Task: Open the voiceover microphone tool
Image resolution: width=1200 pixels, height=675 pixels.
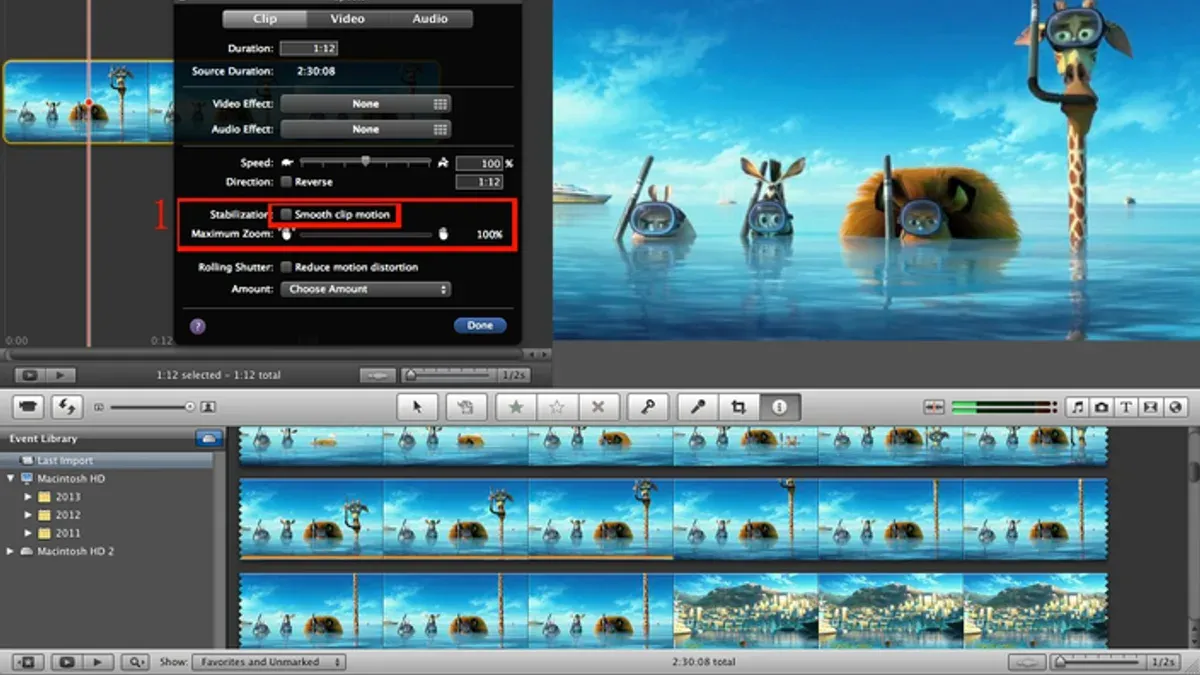Action: coord(698,407)
